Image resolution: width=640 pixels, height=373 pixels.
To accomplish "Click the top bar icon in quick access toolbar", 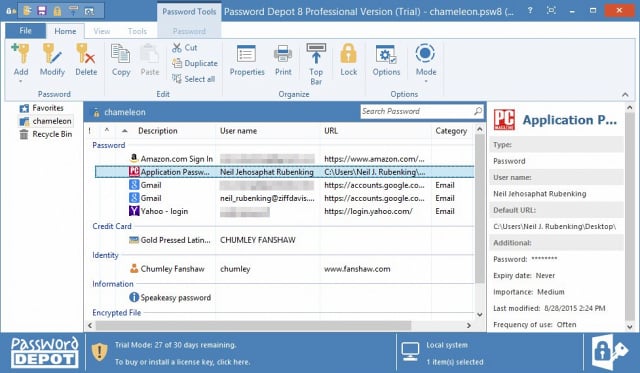I will (x=73, y=11).
